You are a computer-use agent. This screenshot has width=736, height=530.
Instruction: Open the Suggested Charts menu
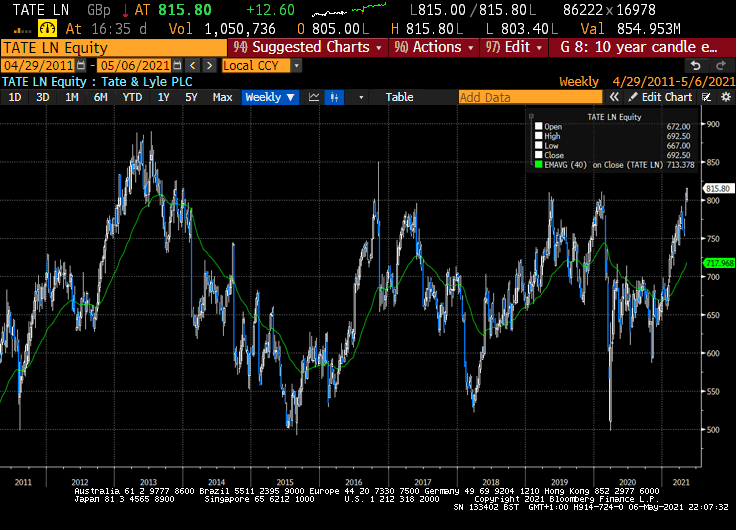[x=307, y=47]
